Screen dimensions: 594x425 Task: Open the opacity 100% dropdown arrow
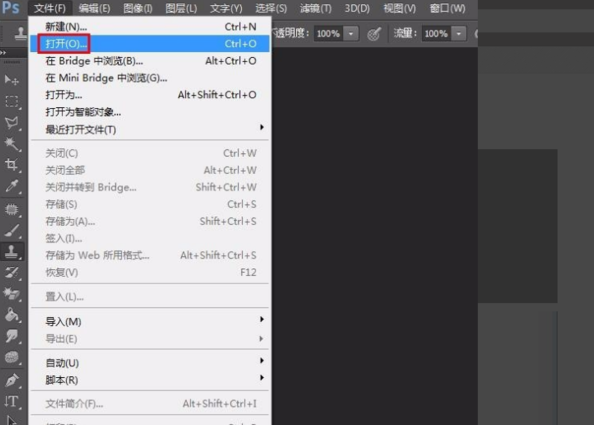pyautogui.click(x=351, y=34)
